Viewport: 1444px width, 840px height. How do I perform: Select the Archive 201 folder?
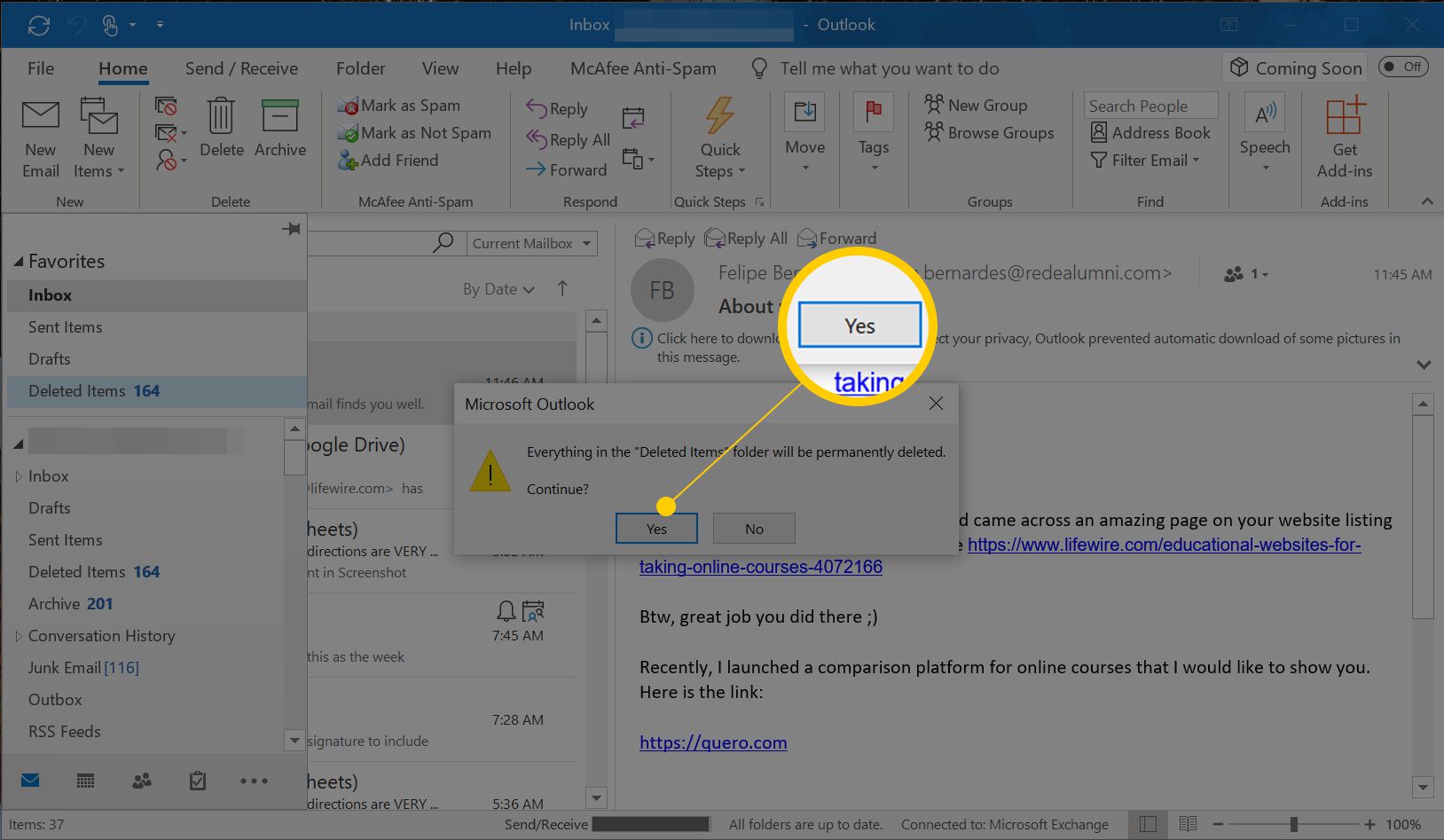[70, 604]
